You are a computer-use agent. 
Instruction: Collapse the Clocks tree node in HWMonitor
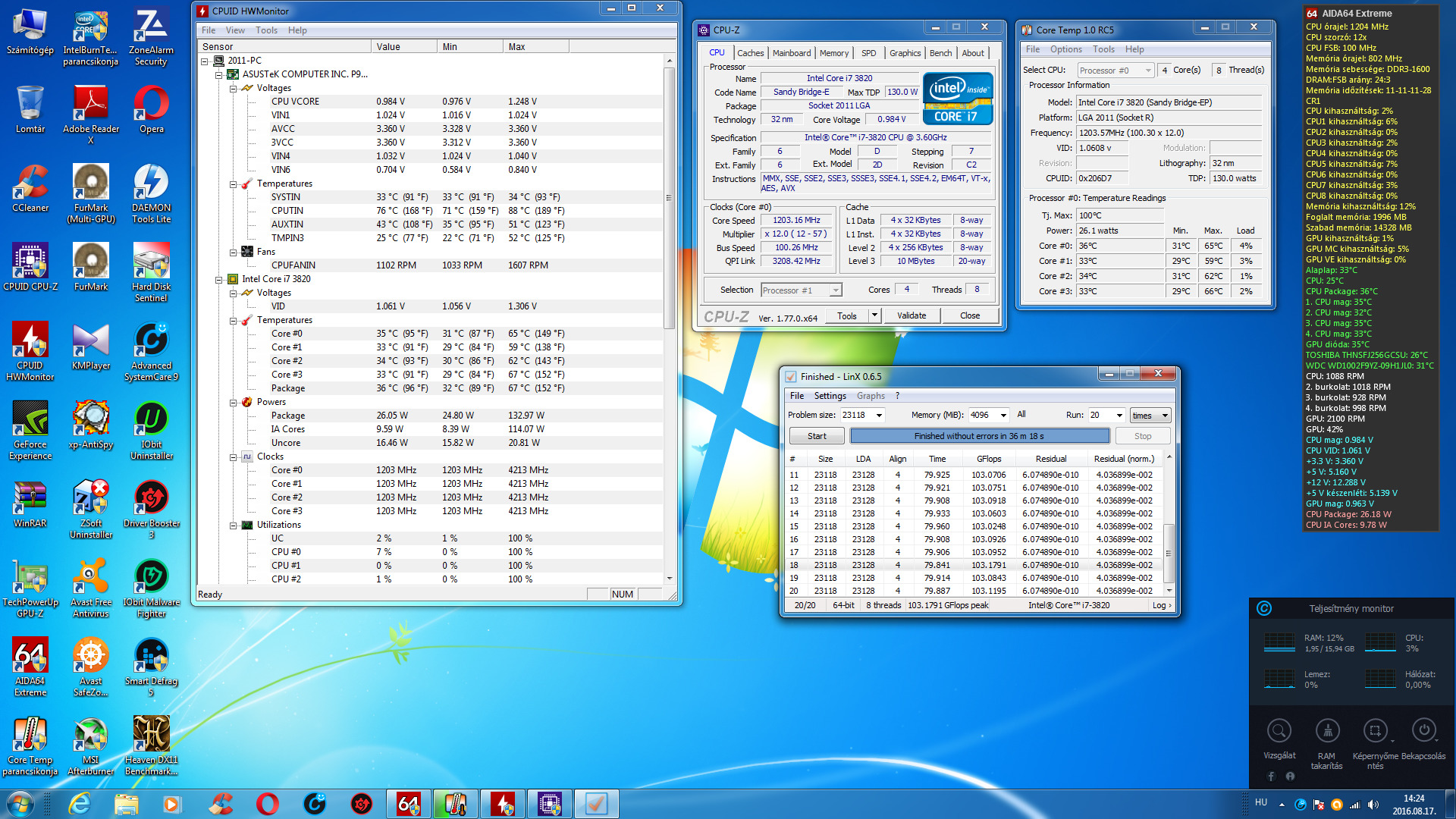234,457
